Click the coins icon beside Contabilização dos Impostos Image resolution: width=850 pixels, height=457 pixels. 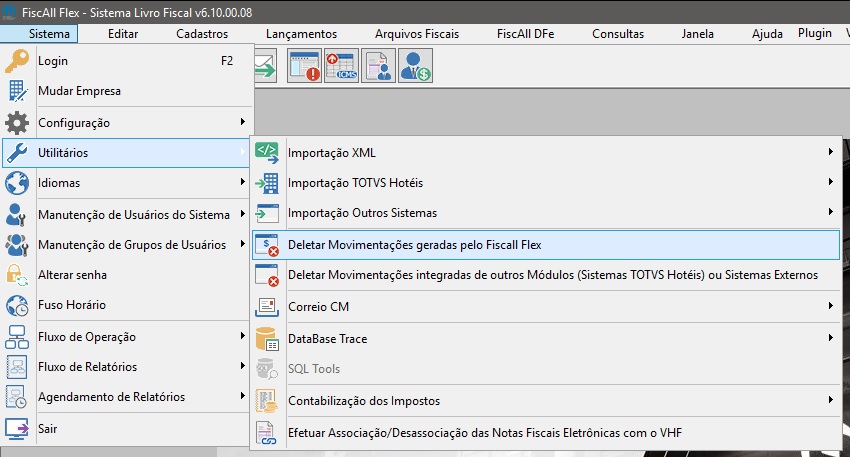pyautogui.click(x=267, y=401)
